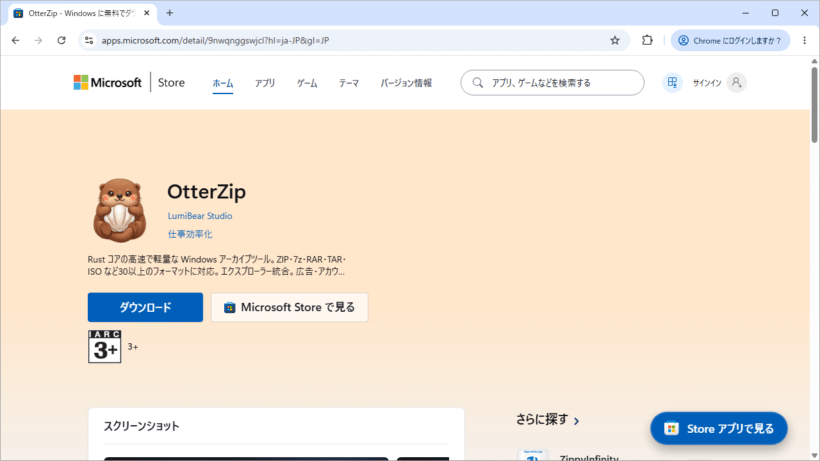
Task: Reload the current page
Action: click(x=61, y=40)
